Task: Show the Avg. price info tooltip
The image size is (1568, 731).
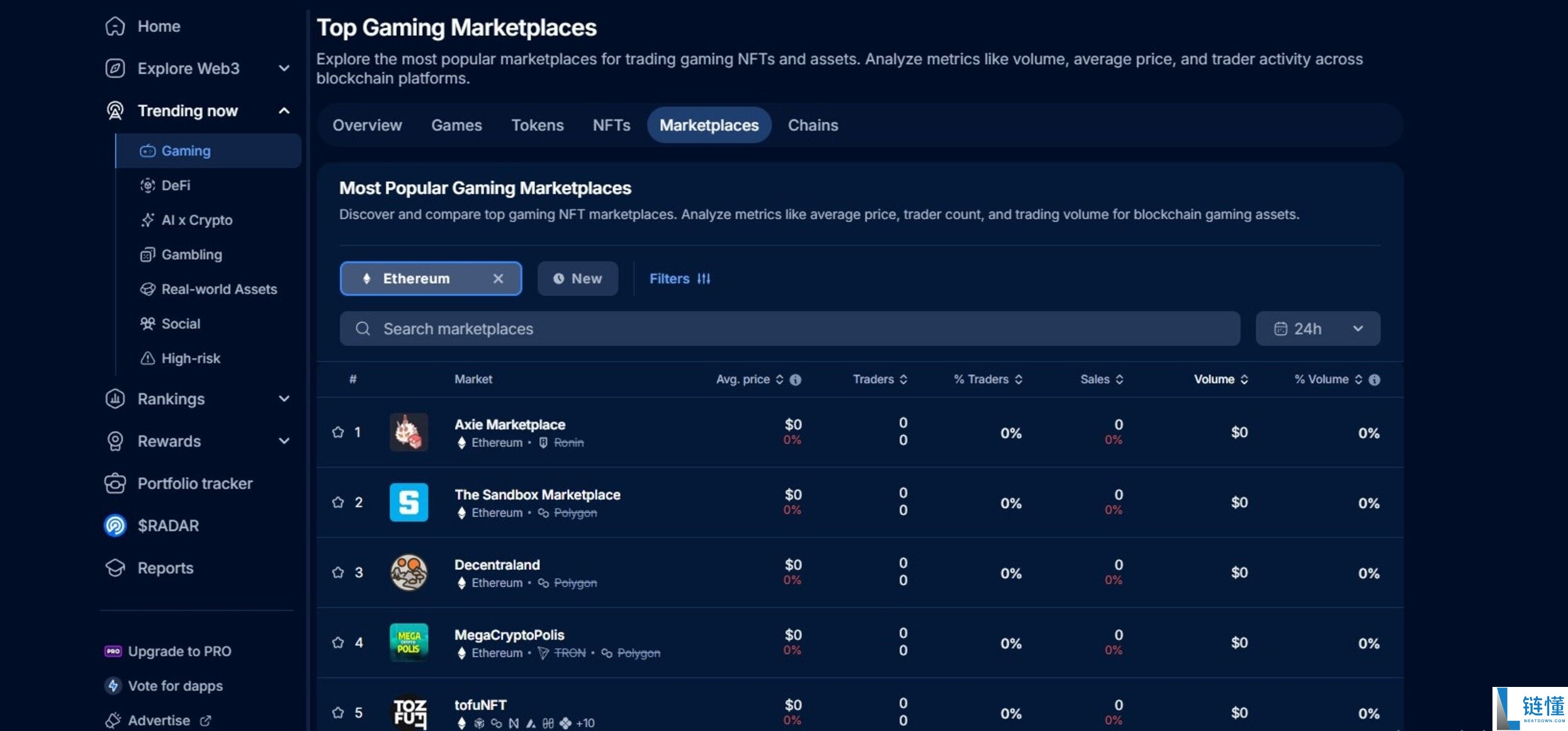Action: (796, 380)
